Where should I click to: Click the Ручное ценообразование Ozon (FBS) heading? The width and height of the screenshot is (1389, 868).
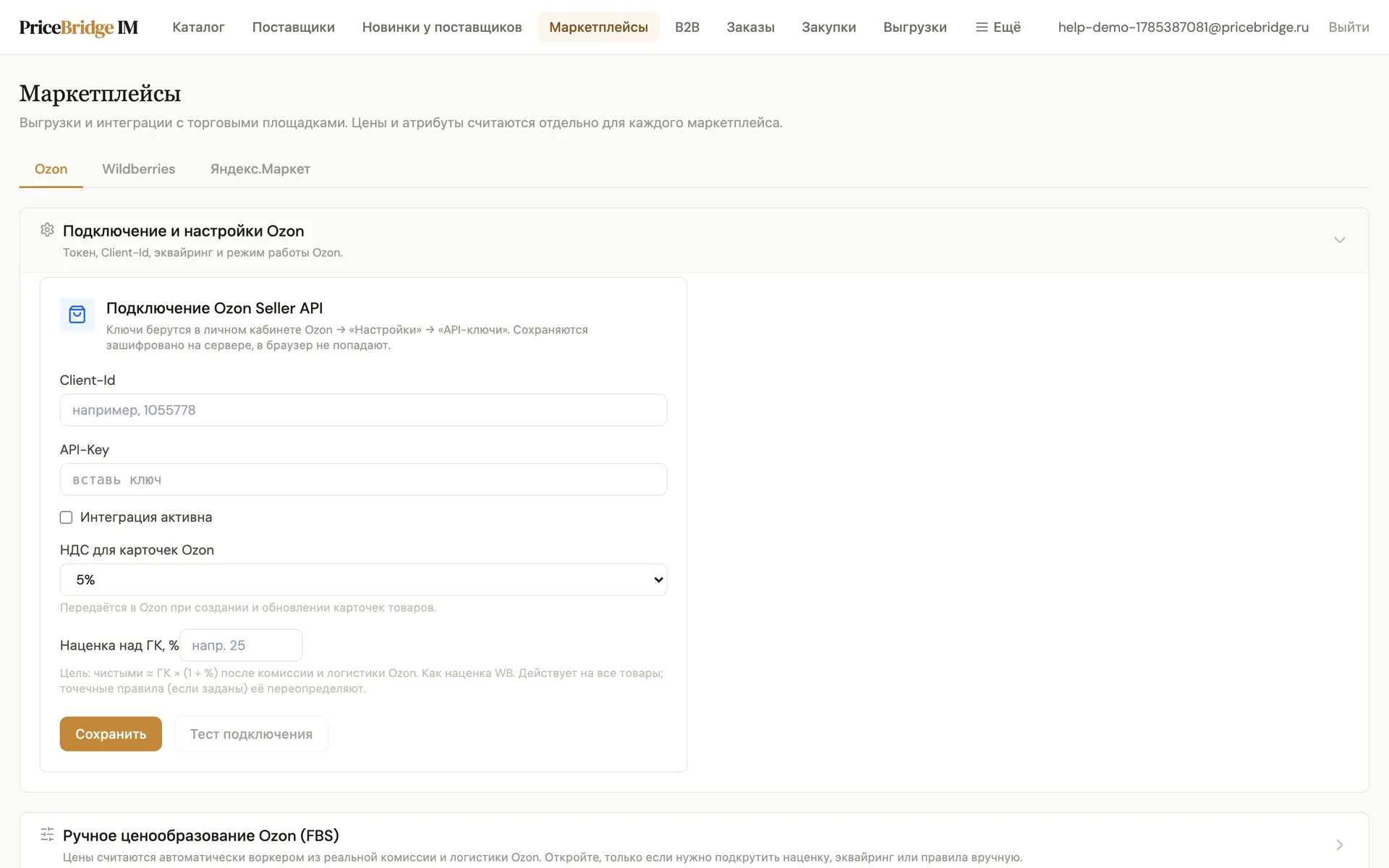tap(201, 835)
